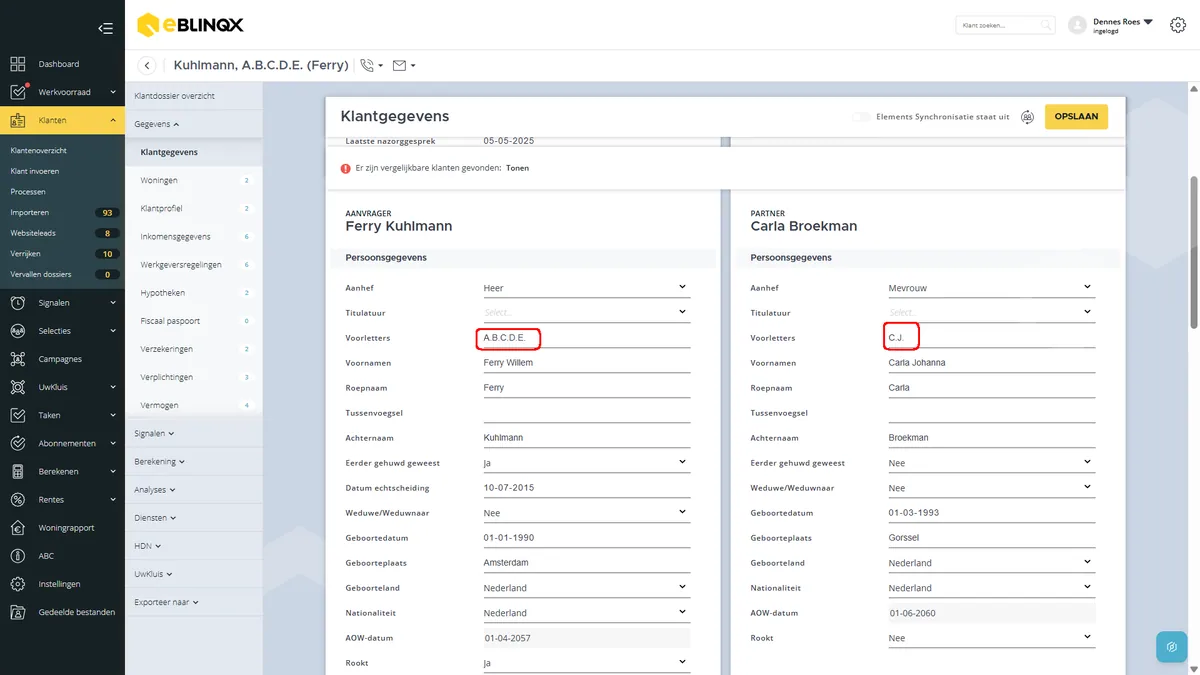Click the phone icon beside client name
The height and width of the screenshot is (675, 1200).
tap(368, 65)
